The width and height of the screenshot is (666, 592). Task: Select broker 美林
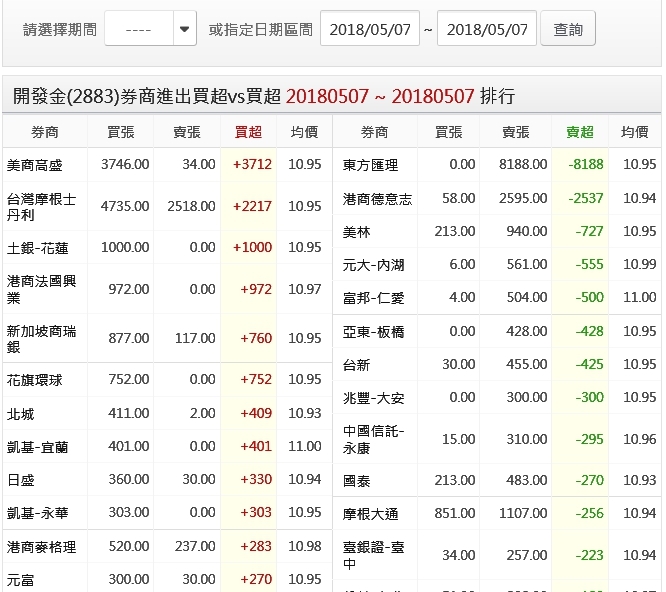(x=356, y=232)
